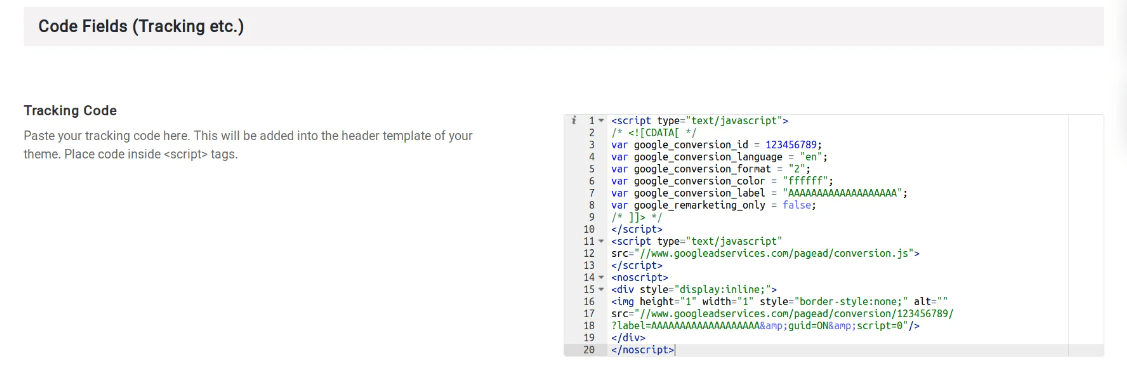Click line number 17 in the gutter

(589, 314)
